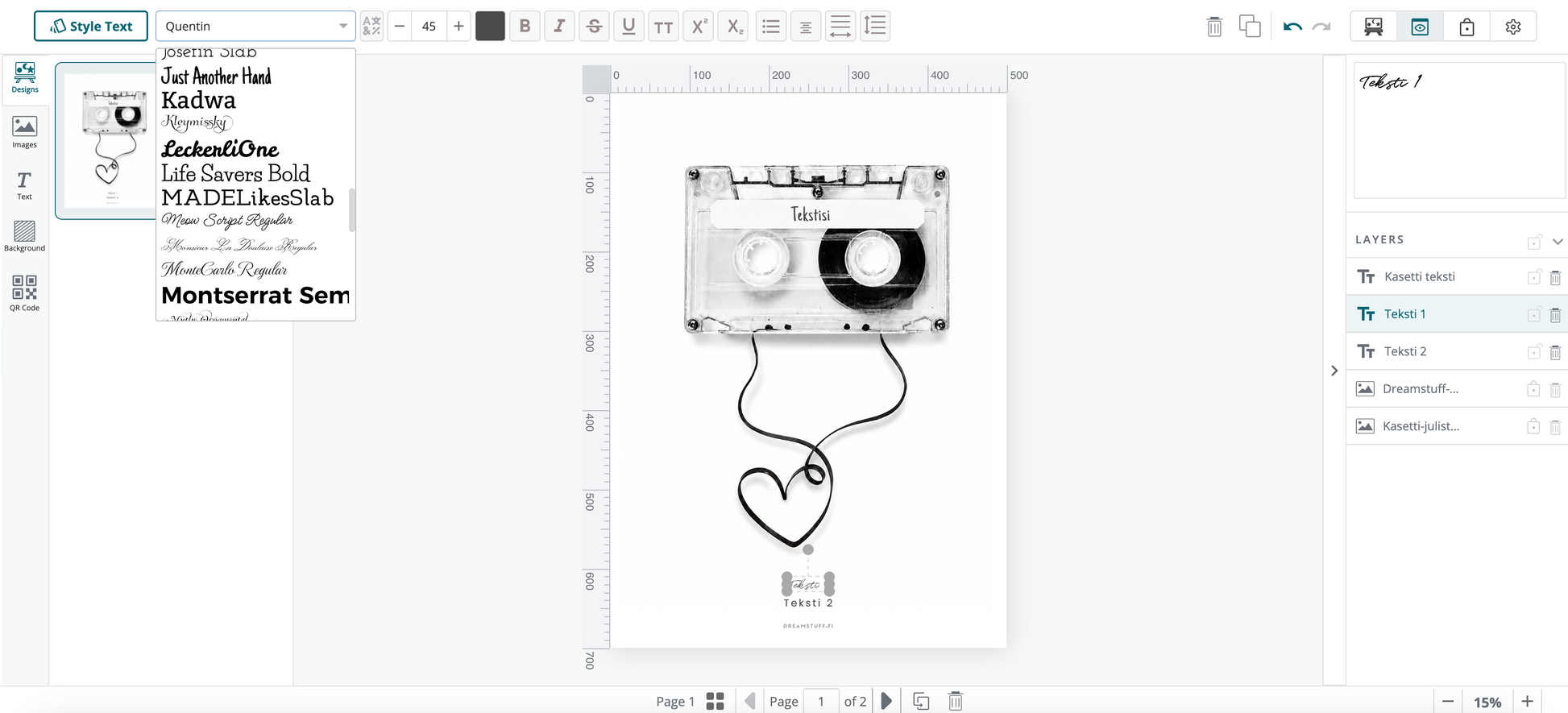Duplicate the selected element

[x=1250, y=27]
